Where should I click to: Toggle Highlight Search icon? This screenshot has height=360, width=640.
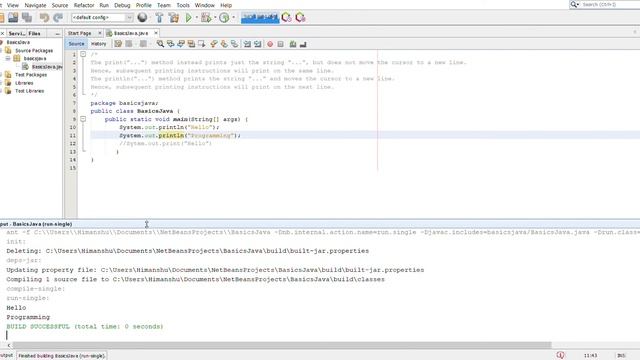[191, 44]
